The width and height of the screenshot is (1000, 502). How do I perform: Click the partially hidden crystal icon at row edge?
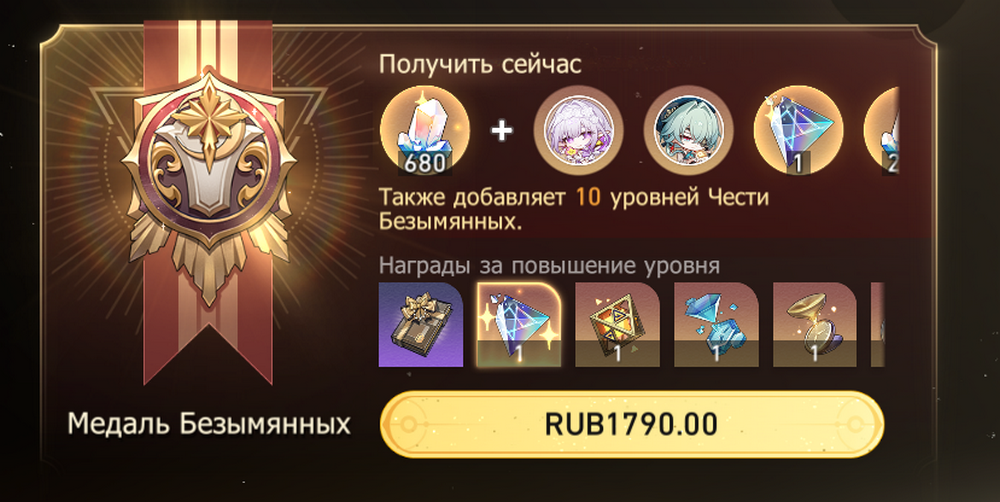coord(881,131)
